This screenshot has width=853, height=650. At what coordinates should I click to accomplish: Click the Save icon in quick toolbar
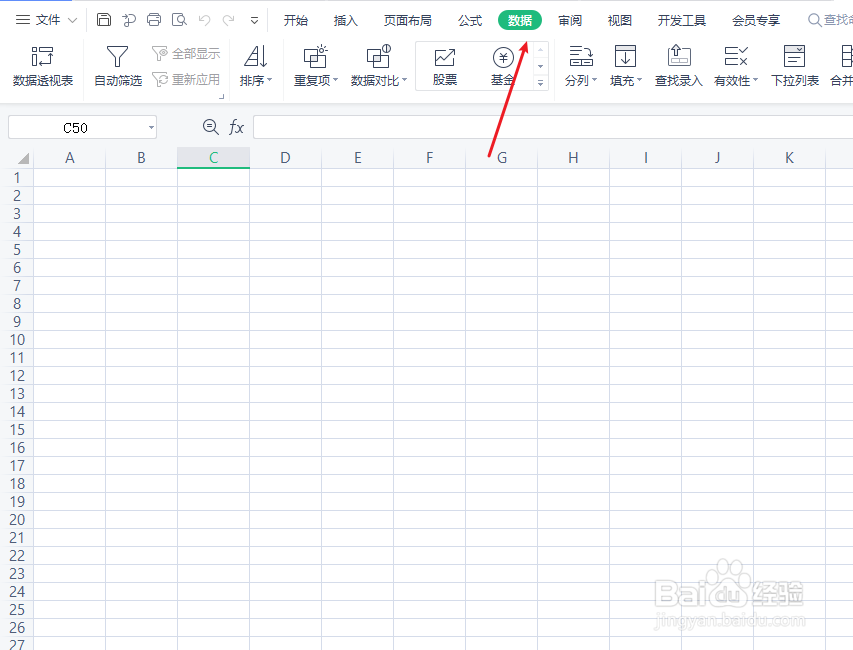[103, 20]
